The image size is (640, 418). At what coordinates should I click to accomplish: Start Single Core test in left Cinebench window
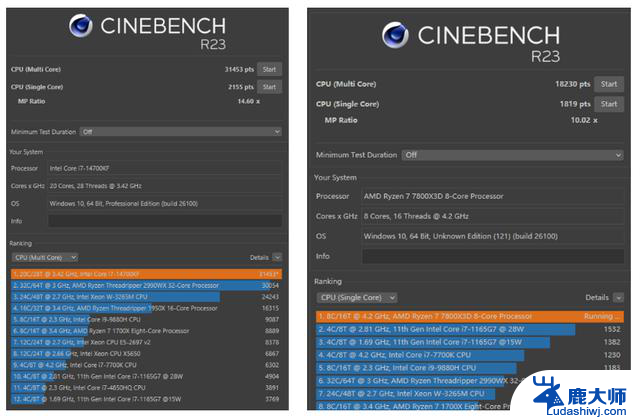[269, 87]
